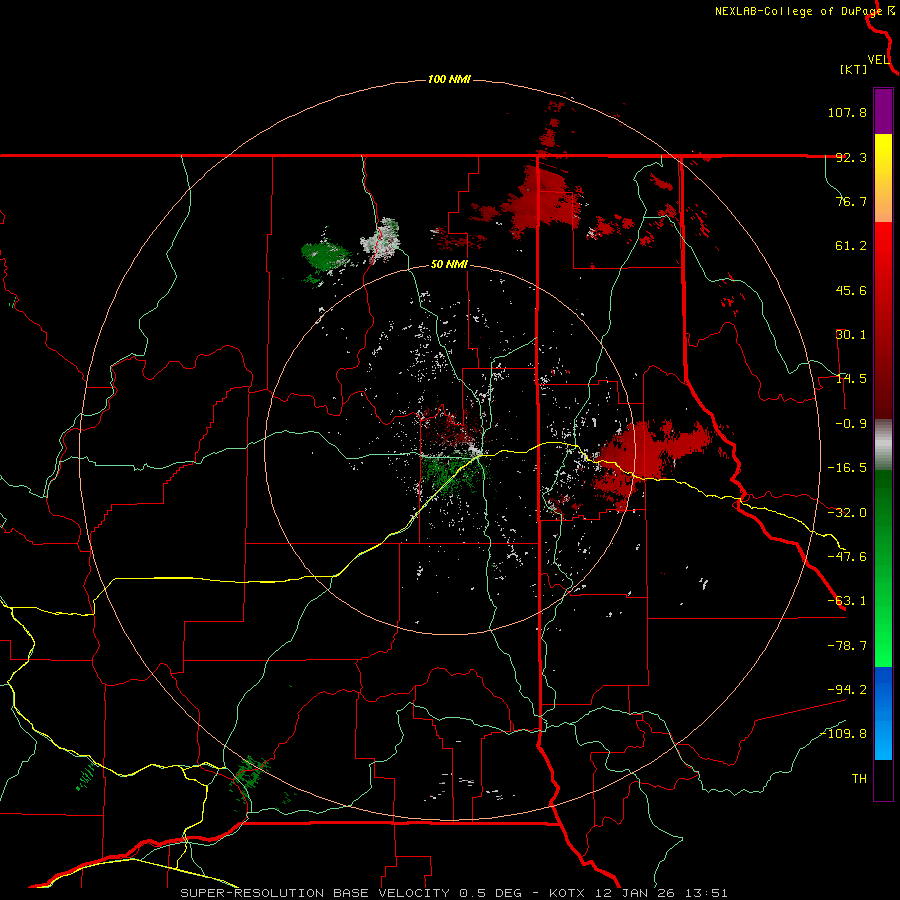The height and width of the screenshot is (900, 900).
Task: Pick the gray near-zero segment of velocity scale
Action: 883,445
